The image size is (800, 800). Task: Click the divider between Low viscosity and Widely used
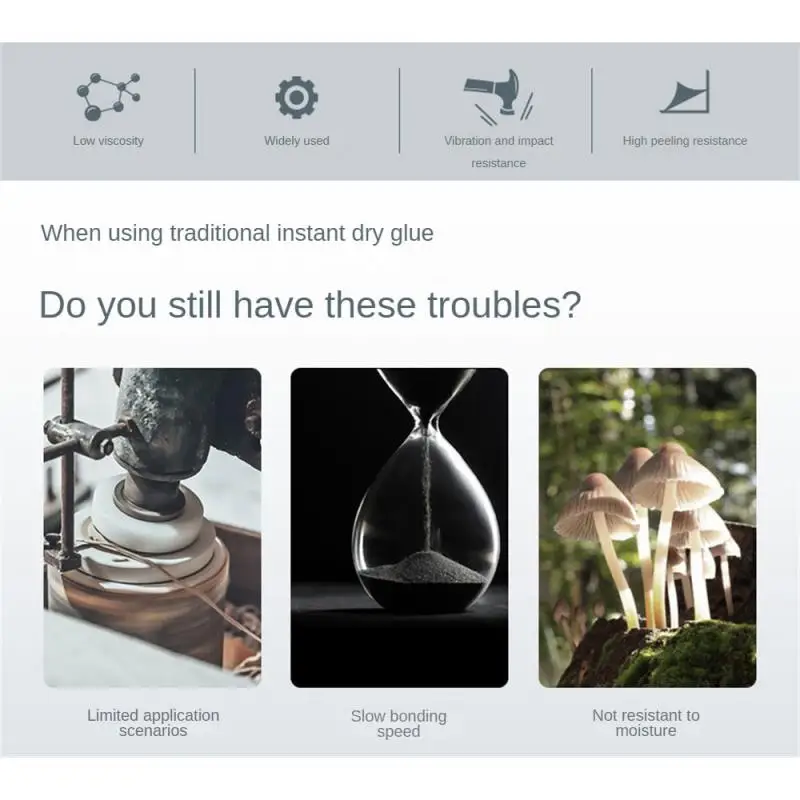click(x=195, y=111)
